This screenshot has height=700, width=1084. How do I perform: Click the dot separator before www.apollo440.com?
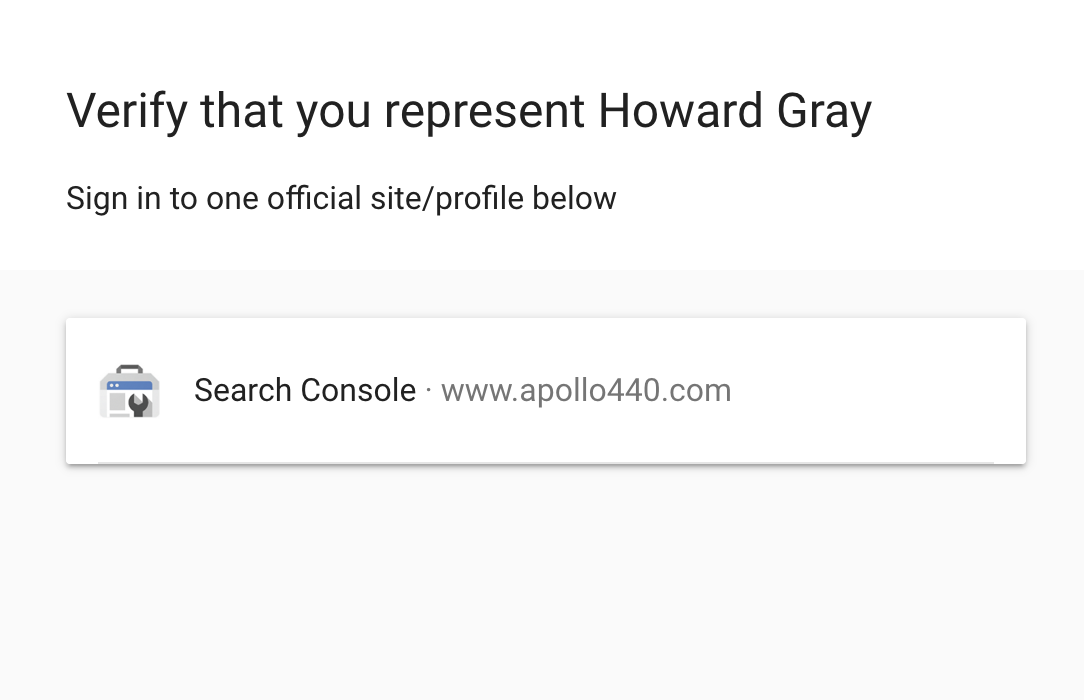click(x=429, y=390)
